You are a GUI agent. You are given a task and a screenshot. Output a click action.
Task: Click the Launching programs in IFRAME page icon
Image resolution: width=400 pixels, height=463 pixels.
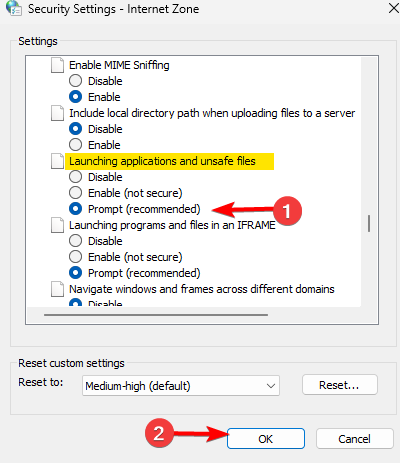57,225
